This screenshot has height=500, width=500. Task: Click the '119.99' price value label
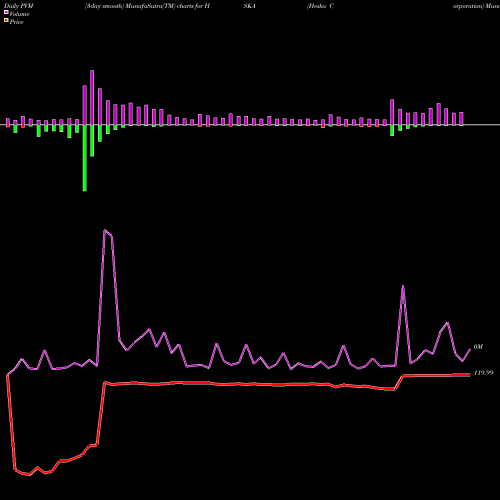pyautogui.click(x=483, y=373)
